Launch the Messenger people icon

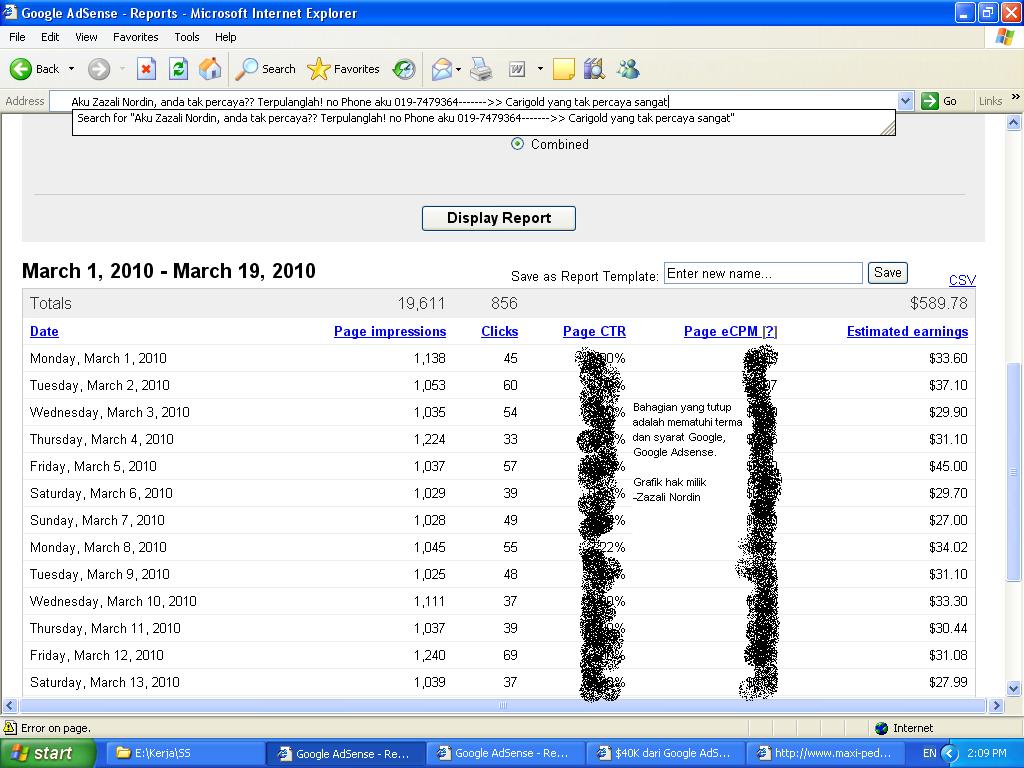(628, 69)
